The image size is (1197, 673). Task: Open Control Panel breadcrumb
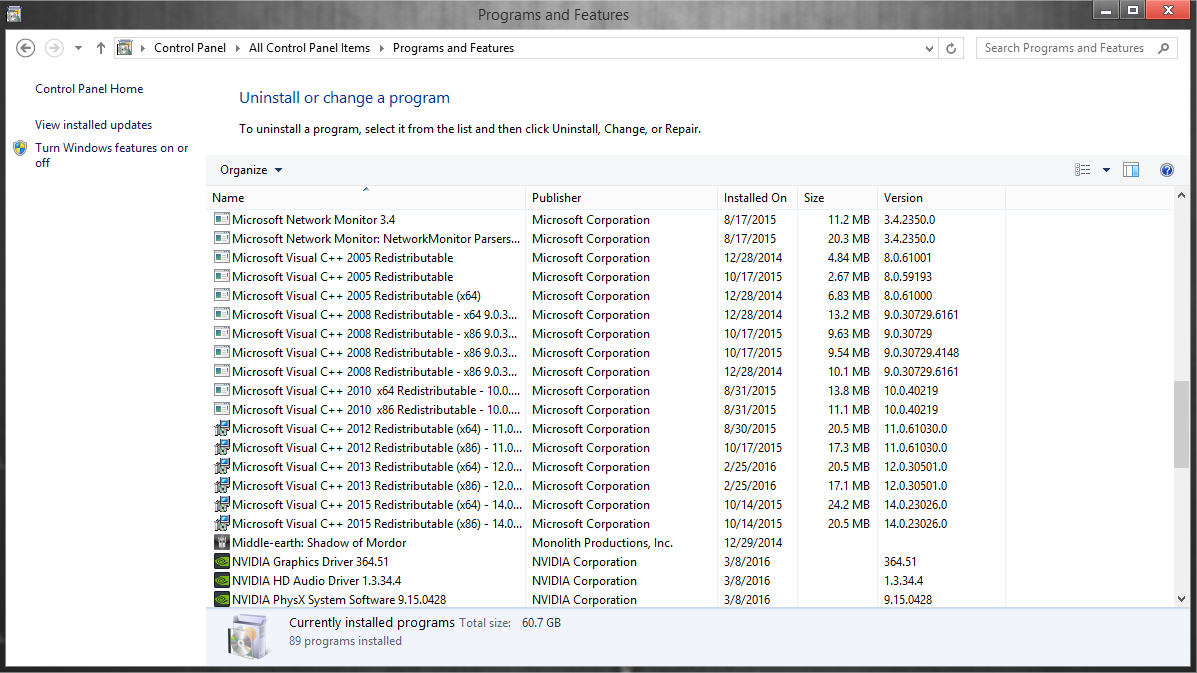coord(190,48)
